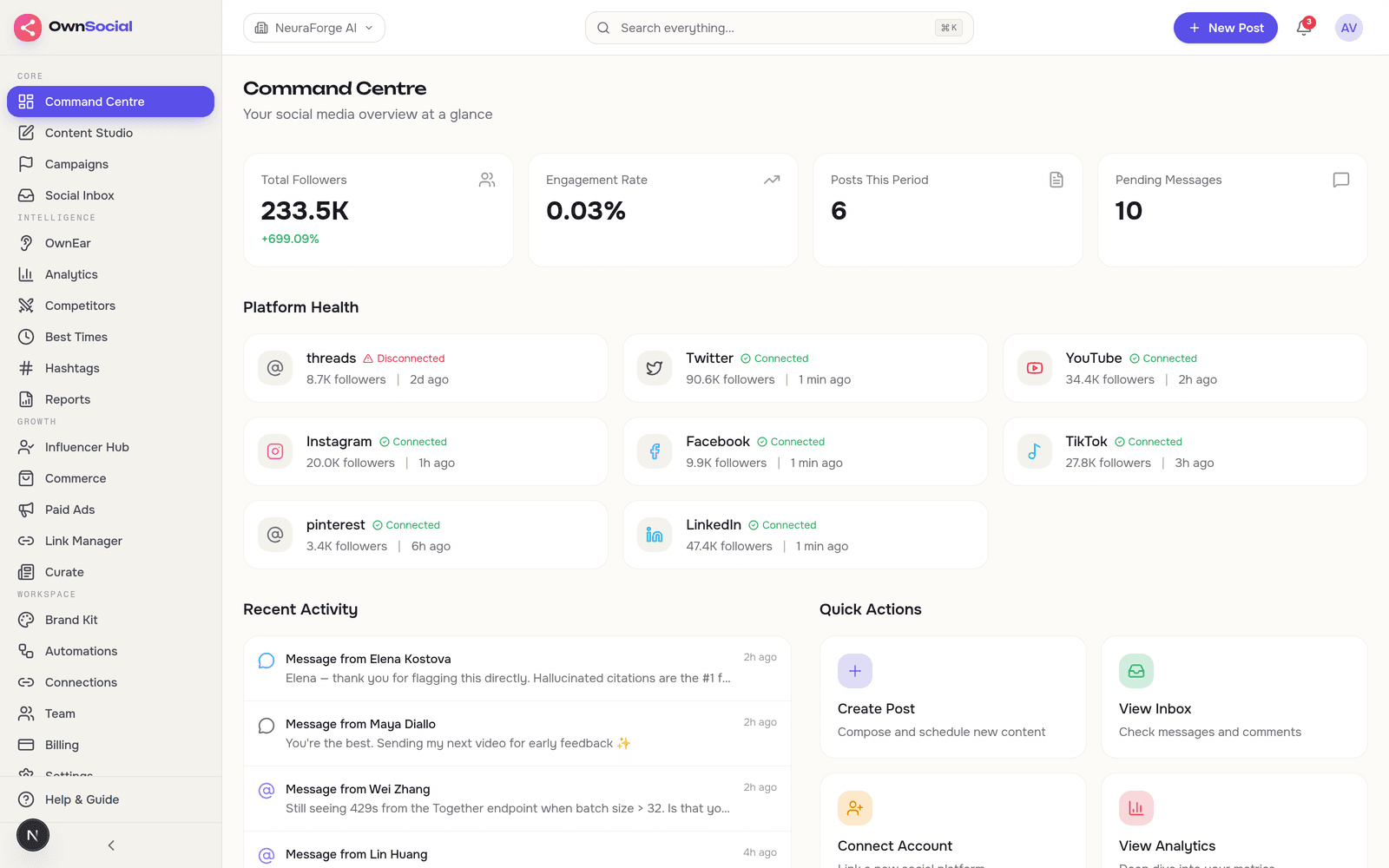Click the TikTok platform icon
Image resolution: width=1389 pixels, height=868 pixels.
(1035, 451)
